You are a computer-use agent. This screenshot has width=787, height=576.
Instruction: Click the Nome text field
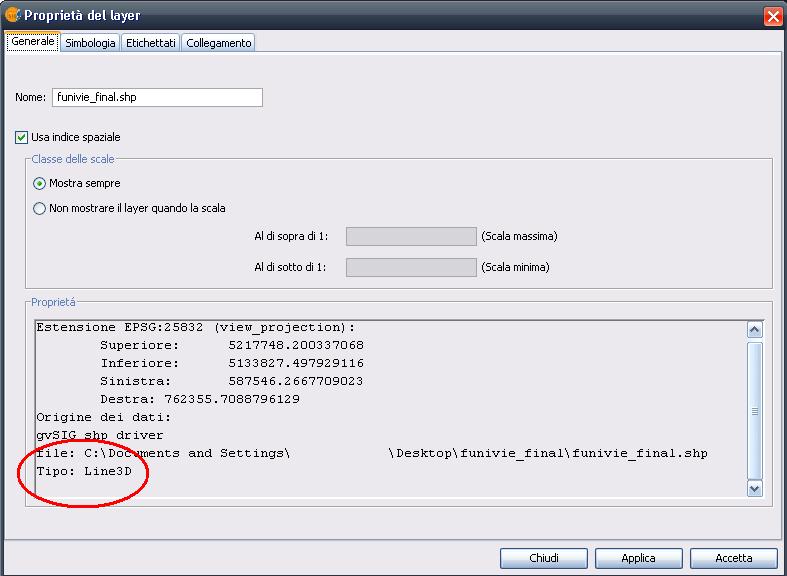(156, 97)
